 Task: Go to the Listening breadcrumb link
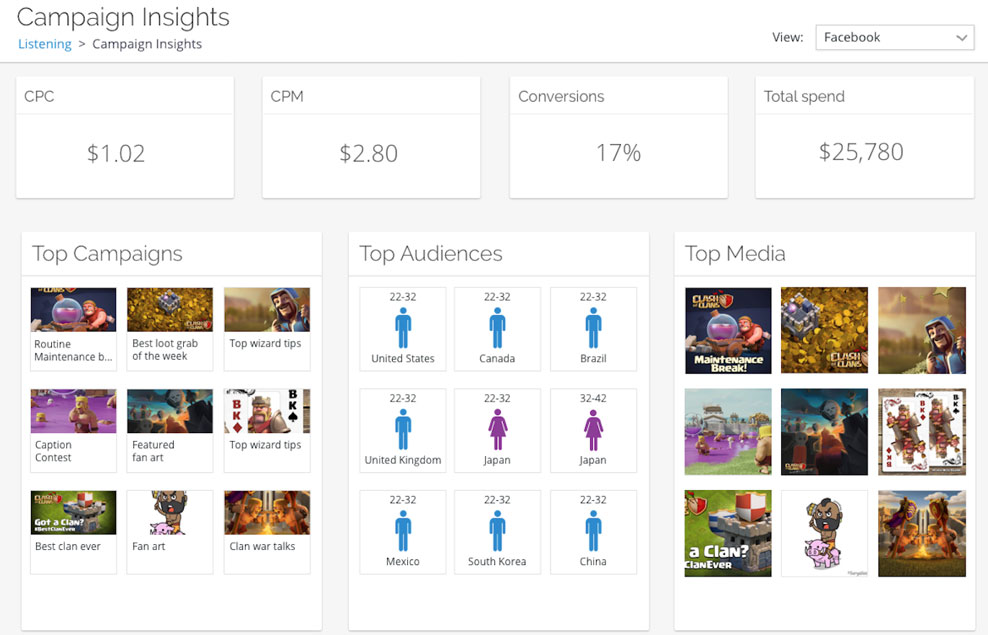45,44
